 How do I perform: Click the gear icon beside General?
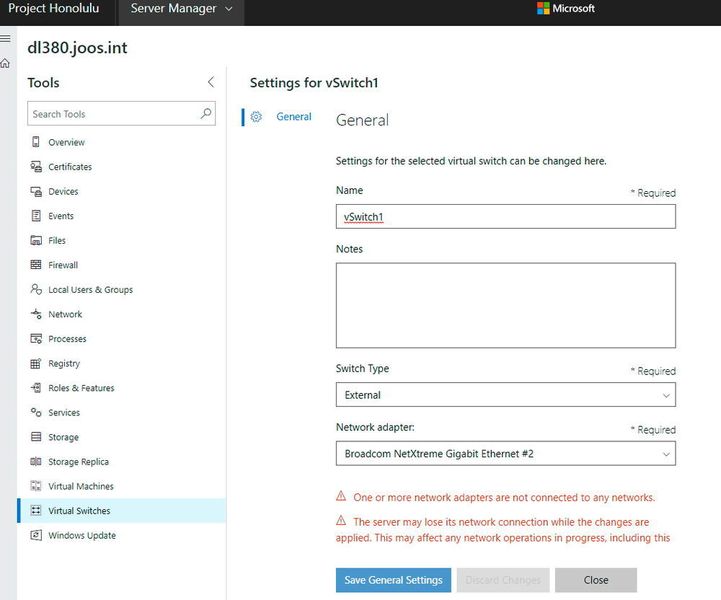(256, 117)
